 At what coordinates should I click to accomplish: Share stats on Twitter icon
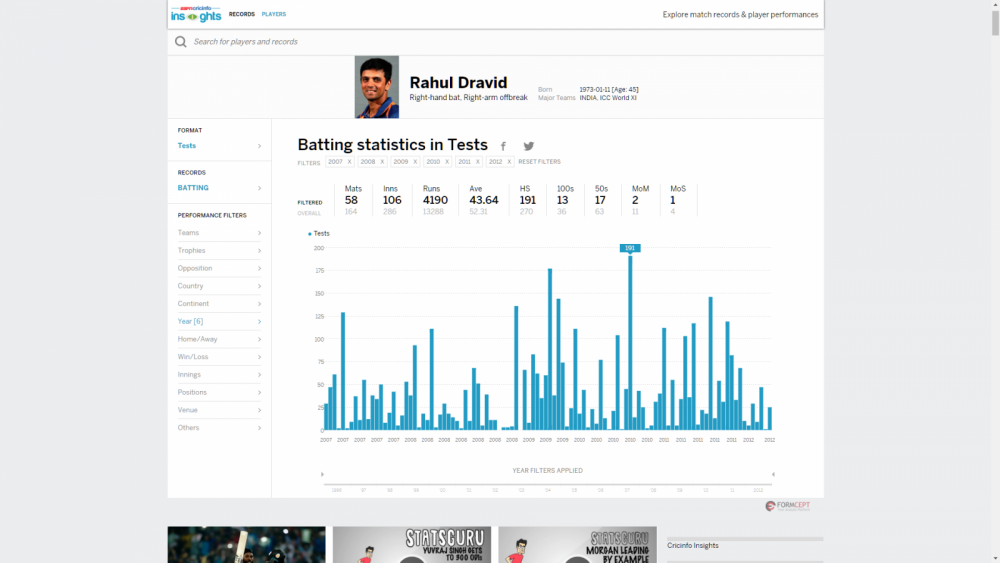[x=529, y=147]
